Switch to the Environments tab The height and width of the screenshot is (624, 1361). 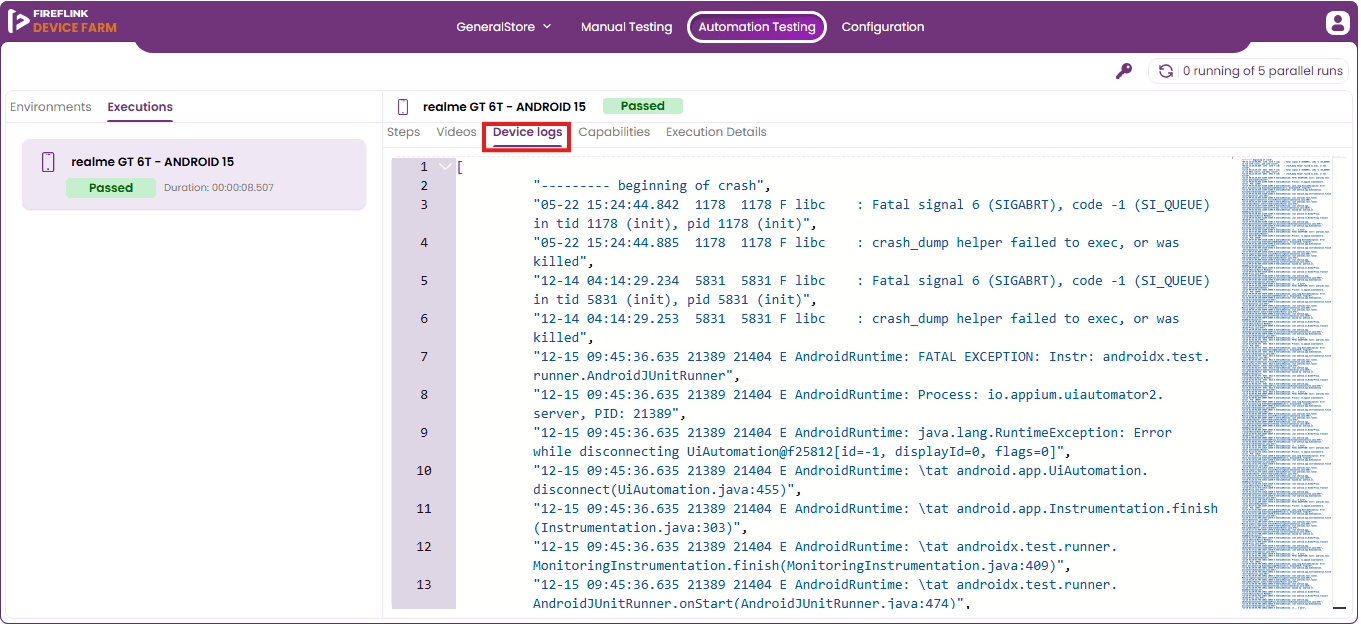pyautogui.click(x=51, y=107)
